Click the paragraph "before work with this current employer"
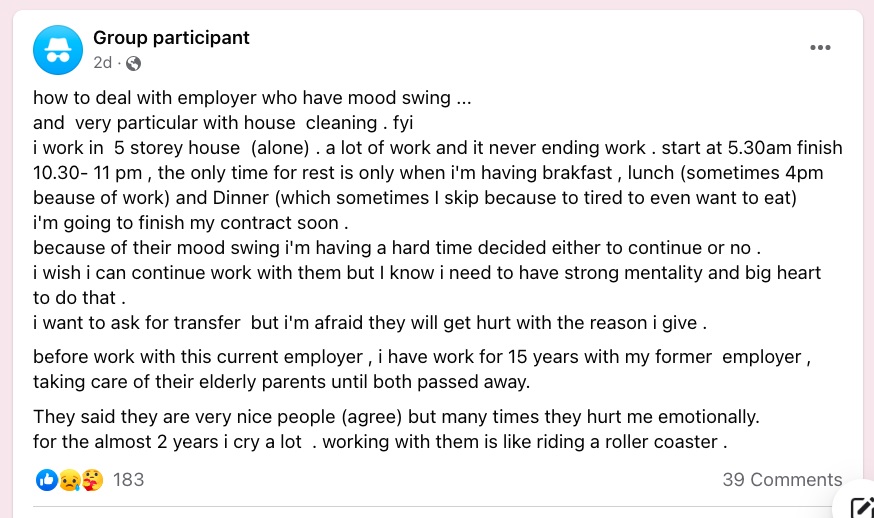The image size is (874, 518). click(422, 369)
